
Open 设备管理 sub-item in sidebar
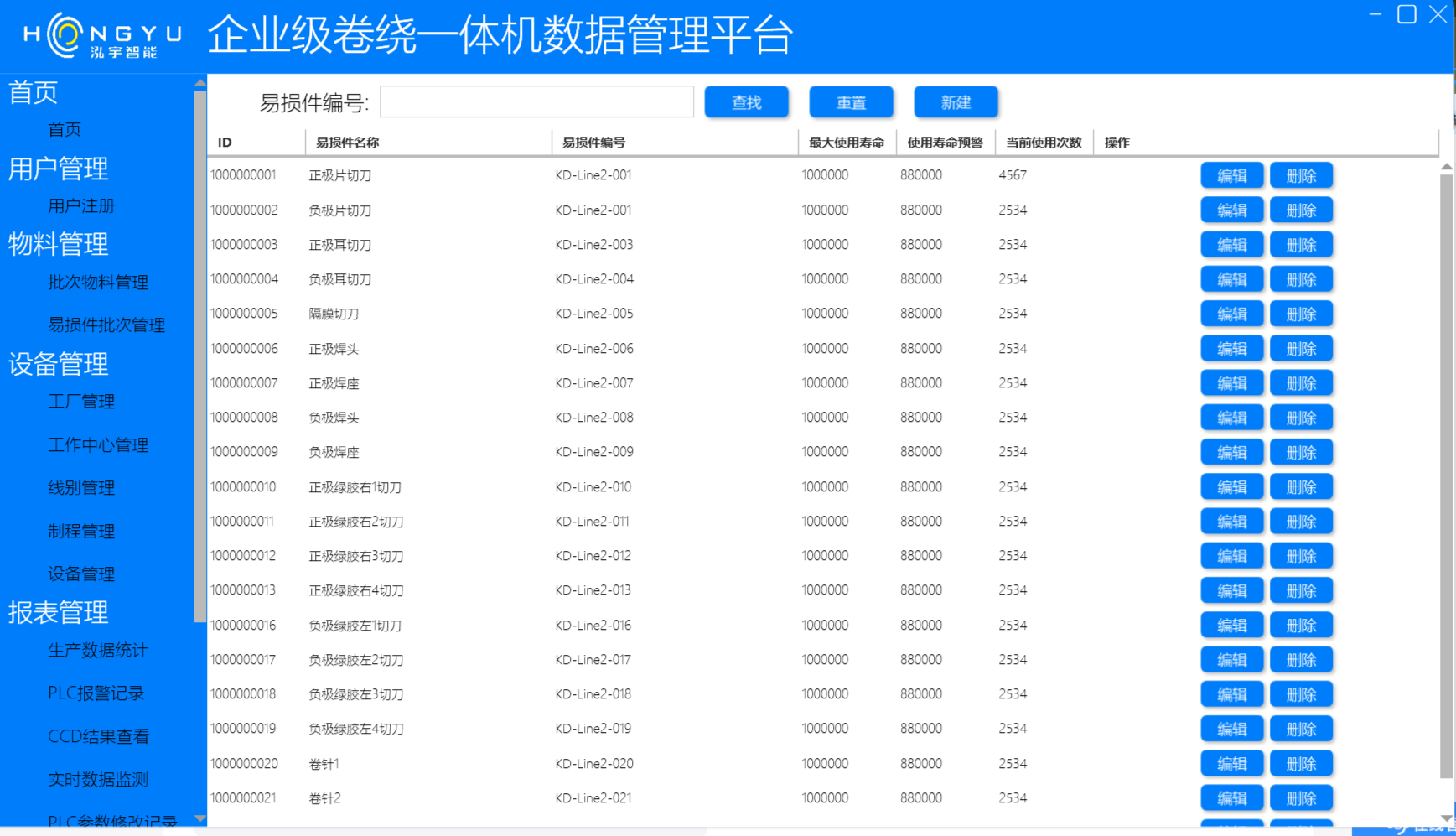(x=81, y=574)
